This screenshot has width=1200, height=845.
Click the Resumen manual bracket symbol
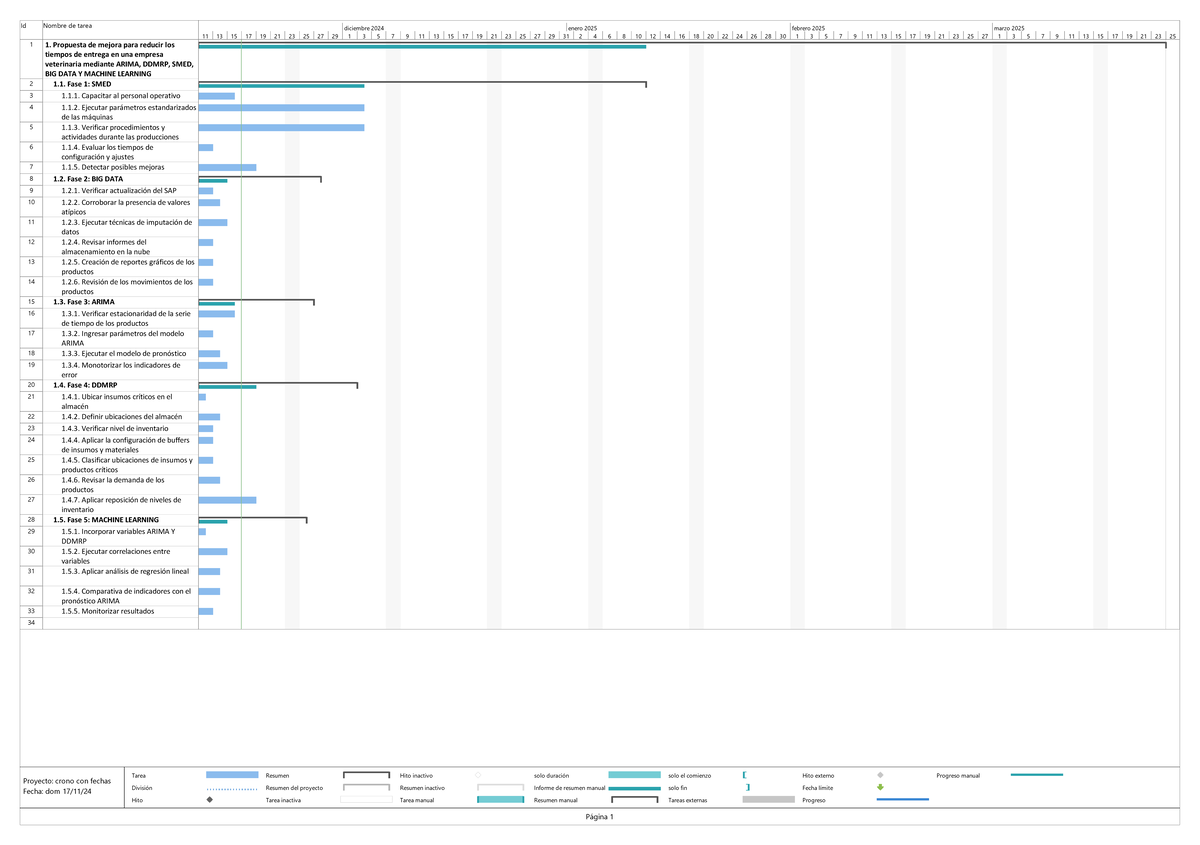click(x=634, y=800)
